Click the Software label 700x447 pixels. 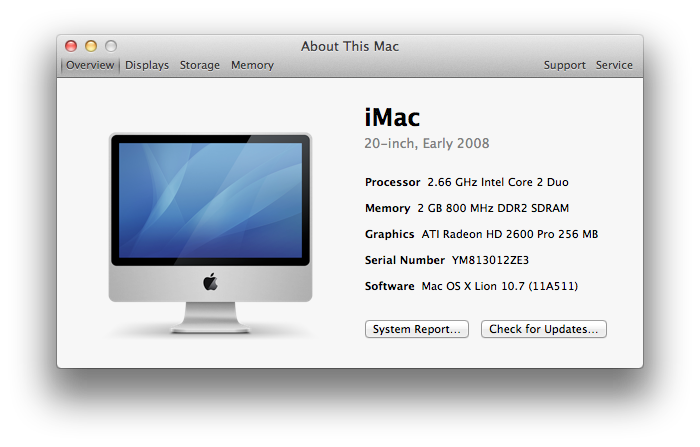[x=389, y=286]
